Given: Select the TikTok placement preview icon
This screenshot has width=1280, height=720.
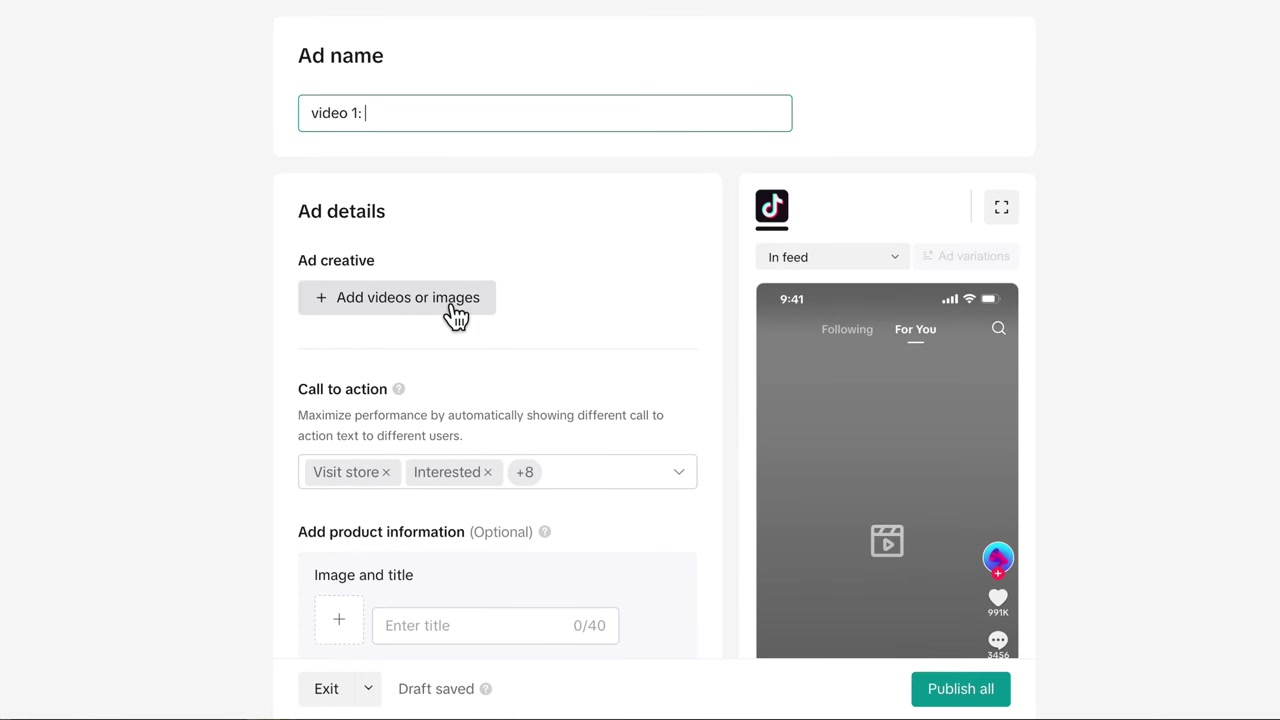Looking at the screenshot, I should click(772, 207).
